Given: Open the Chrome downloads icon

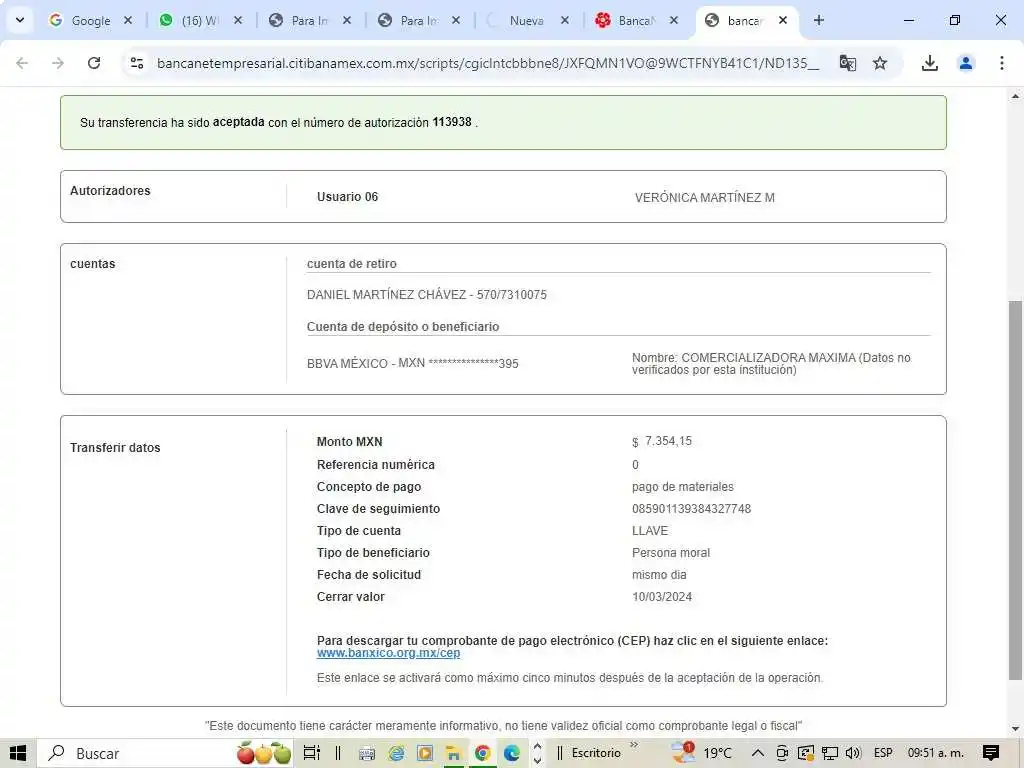Looking at the screenshot, I should coord(929,63).
